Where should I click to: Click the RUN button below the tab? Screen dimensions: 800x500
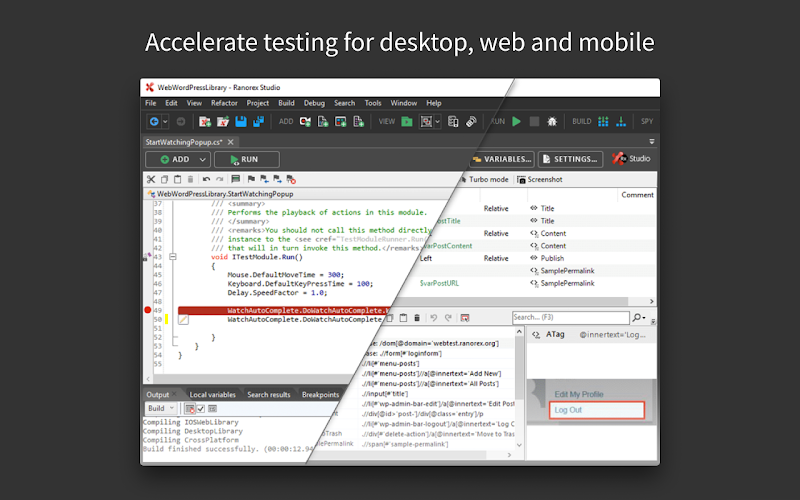pyautogui.click(x=246, y=160)
